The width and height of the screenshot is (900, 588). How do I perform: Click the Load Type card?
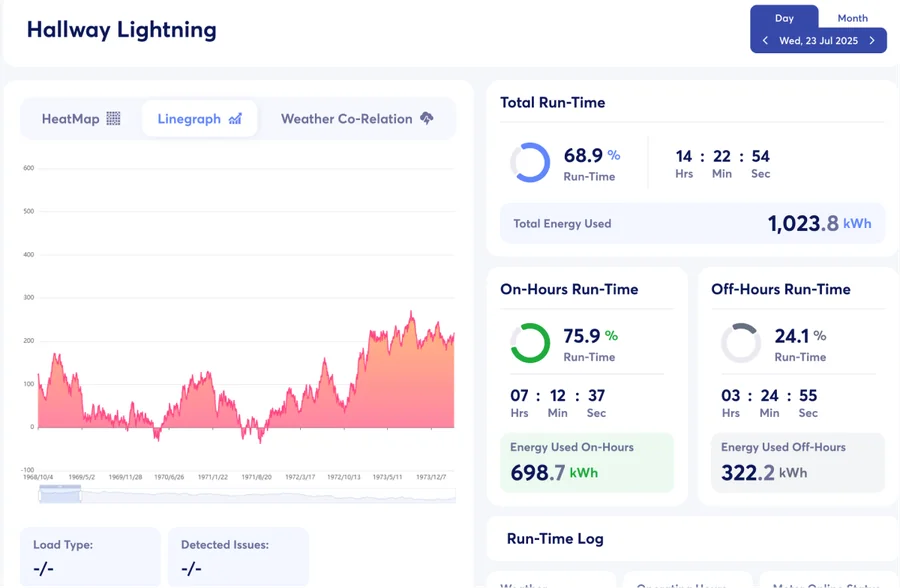[x=90, y=557]
